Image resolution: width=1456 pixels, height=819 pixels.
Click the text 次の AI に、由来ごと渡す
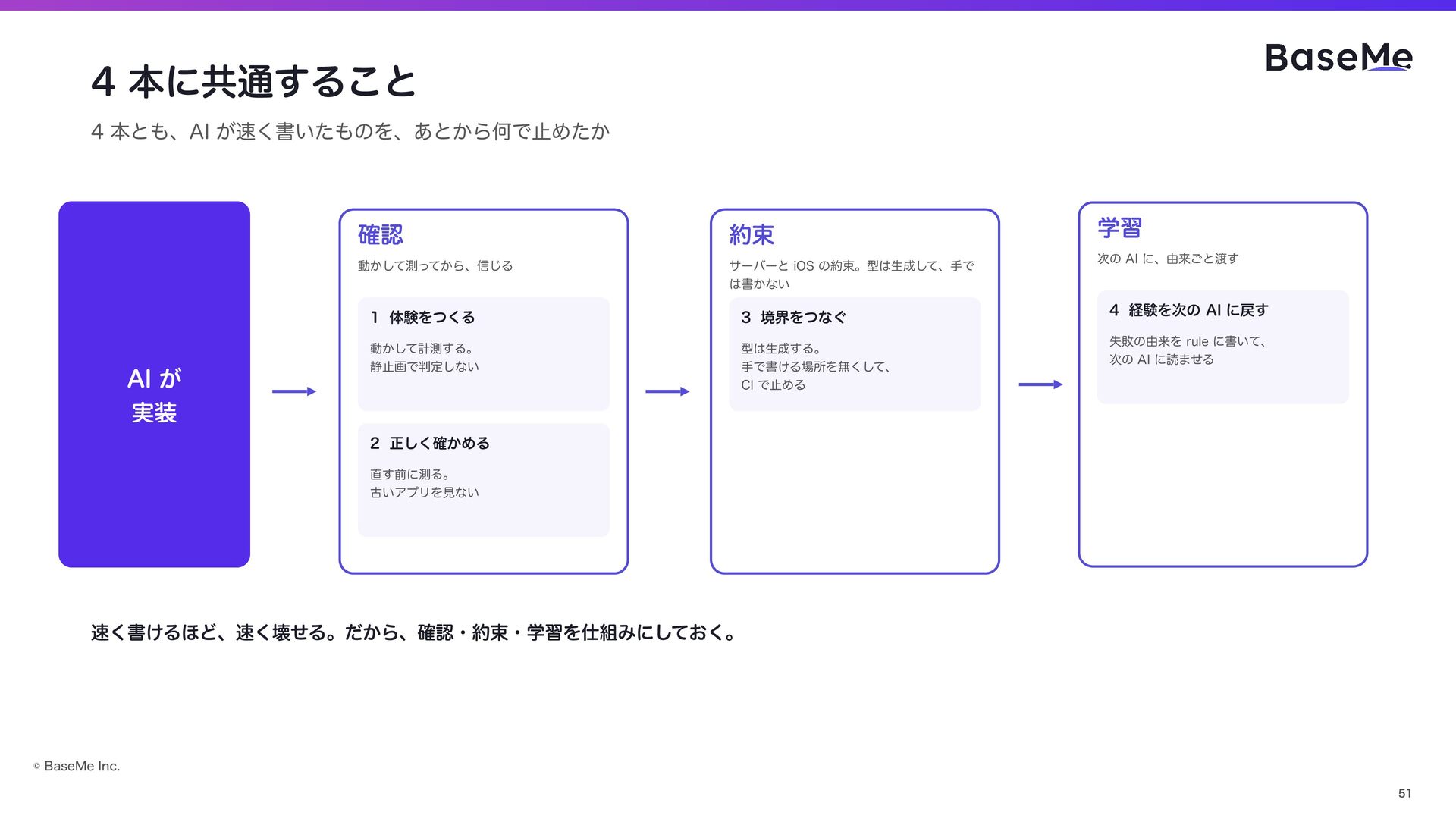pyautogui.click(x=1168, y=259)
